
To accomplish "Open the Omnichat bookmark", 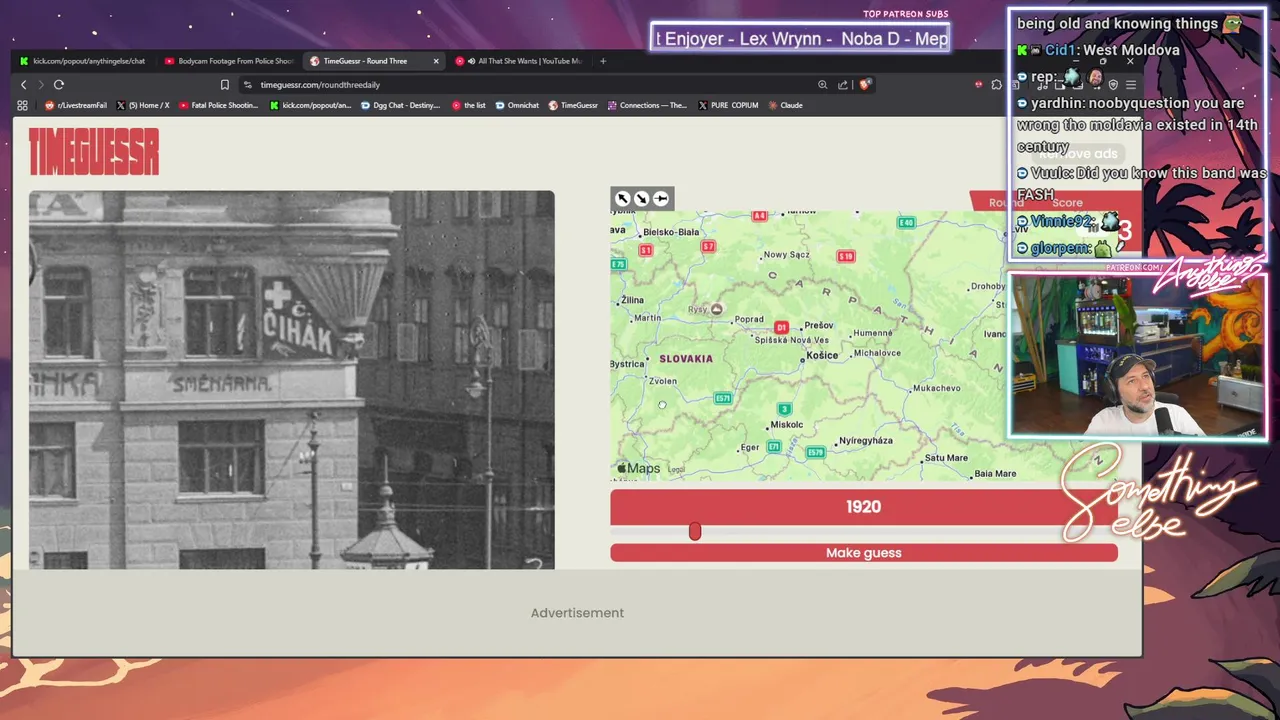I will coord(516,105).
